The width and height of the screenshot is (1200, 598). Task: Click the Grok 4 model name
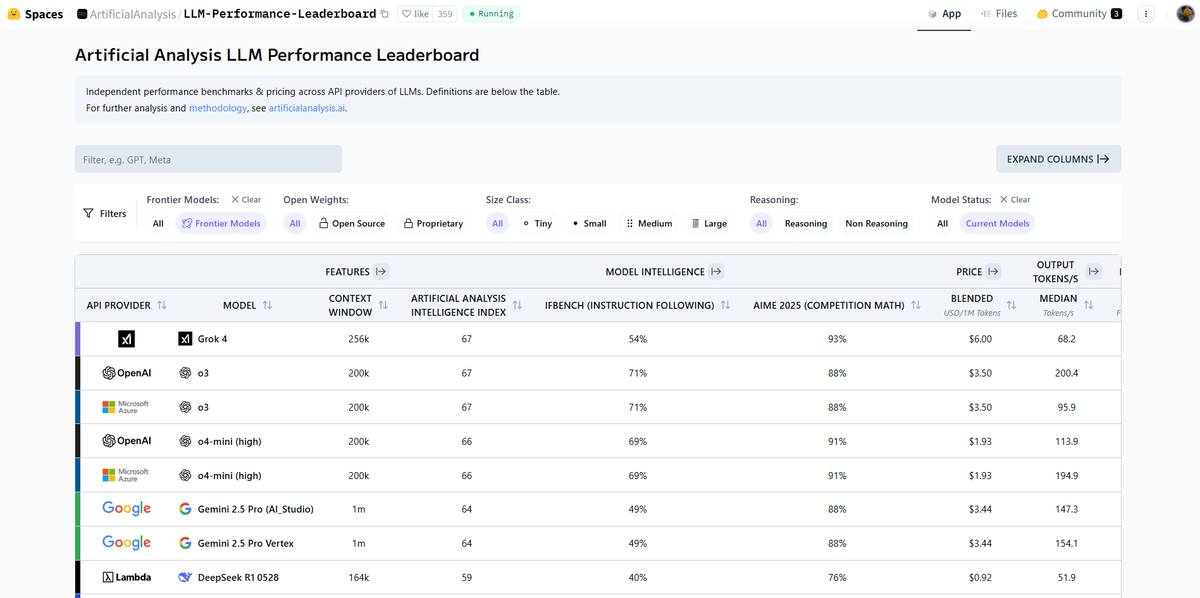211,339
